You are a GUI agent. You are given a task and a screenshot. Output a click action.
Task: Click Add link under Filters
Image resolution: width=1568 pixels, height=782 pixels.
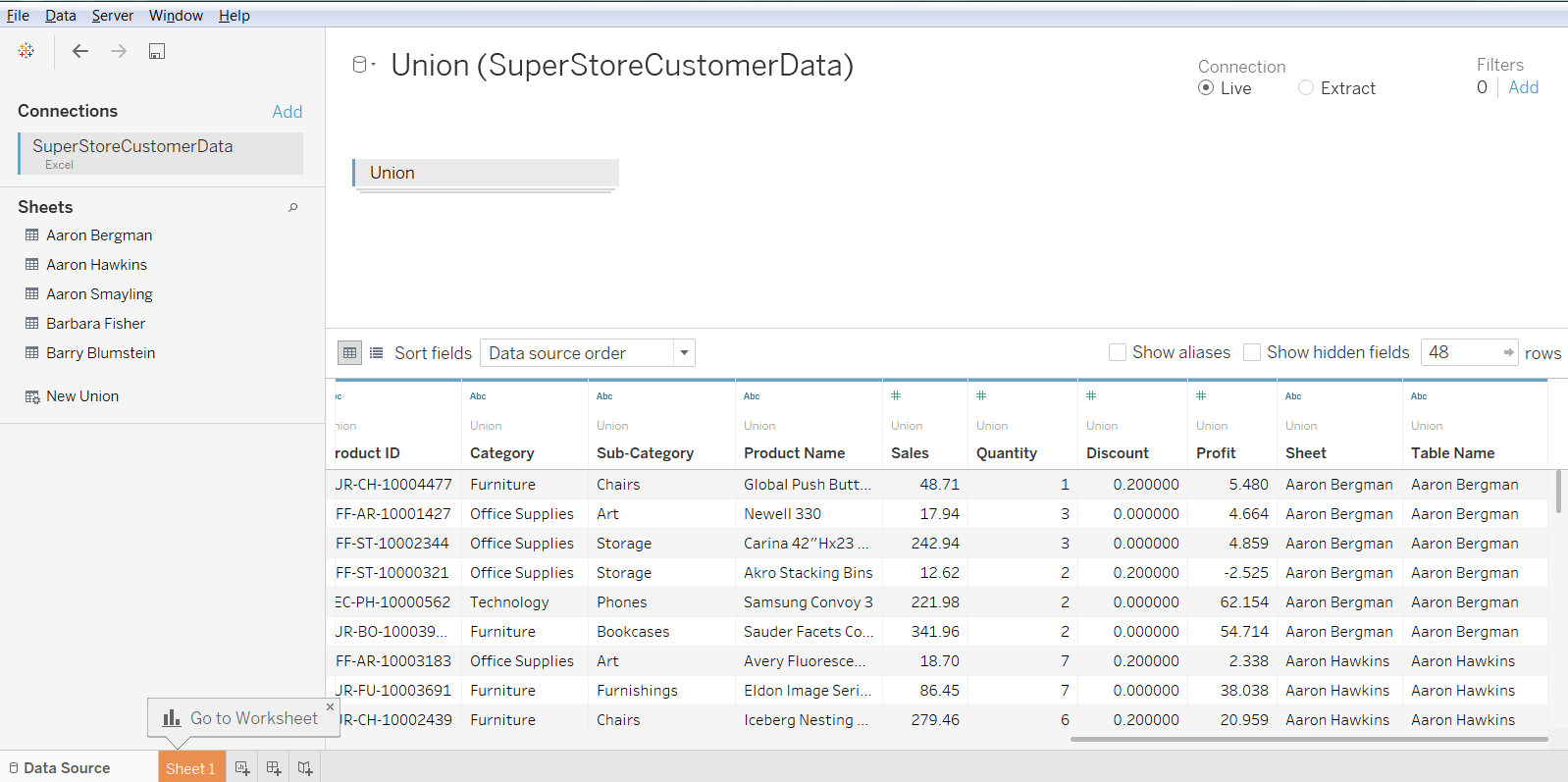coord(1523,87)
